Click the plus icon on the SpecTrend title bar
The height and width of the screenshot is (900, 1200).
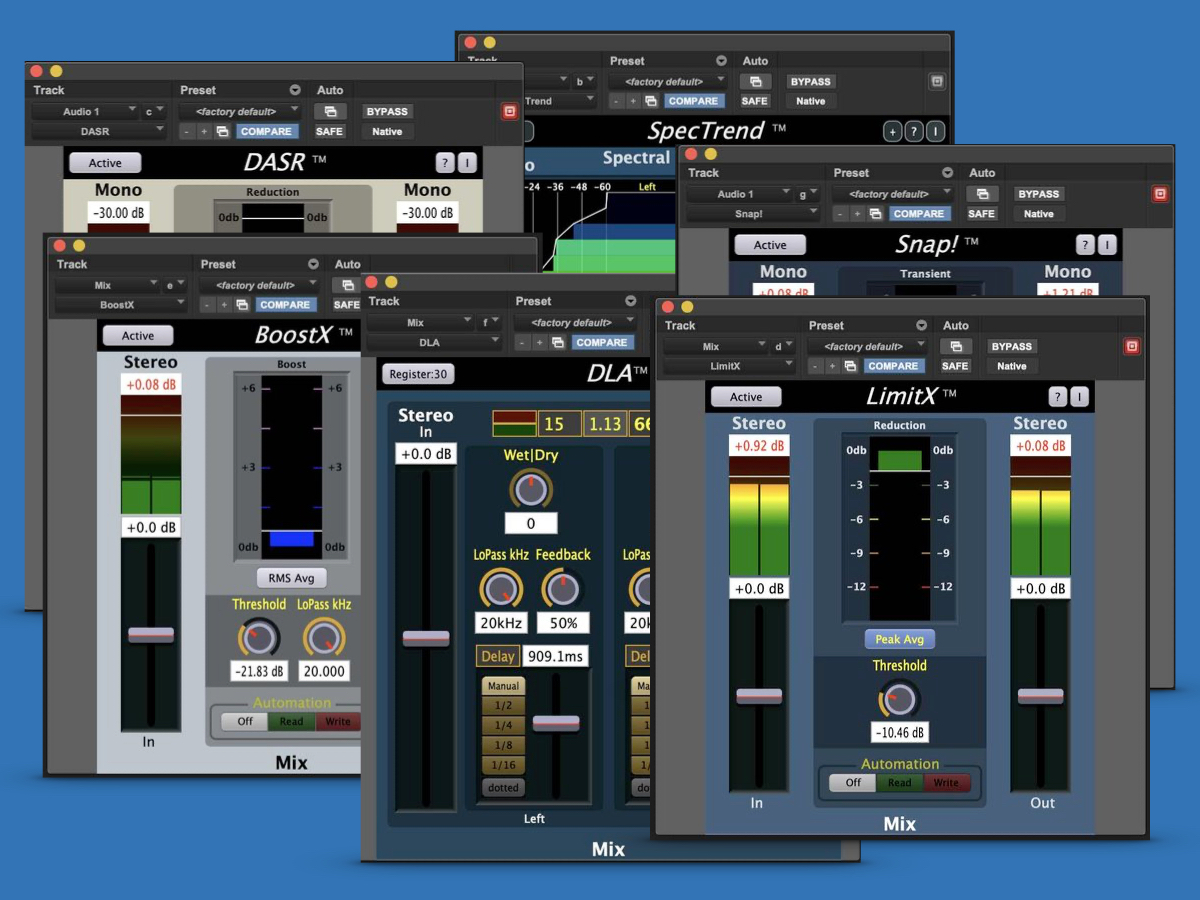pyautogui.click(x=892, y=130)
